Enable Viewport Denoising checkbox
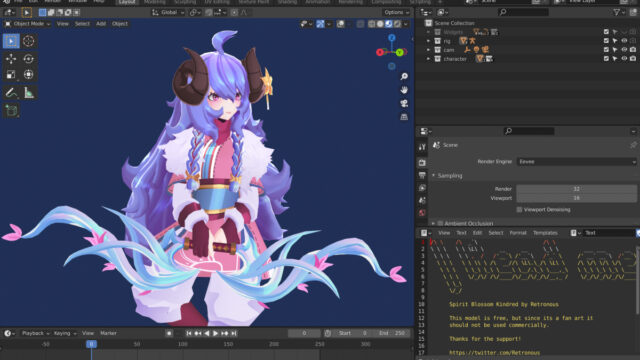Image resolution: width=640 pixels, height=360 pixels. pyautogui.click(x=519, y=209)
